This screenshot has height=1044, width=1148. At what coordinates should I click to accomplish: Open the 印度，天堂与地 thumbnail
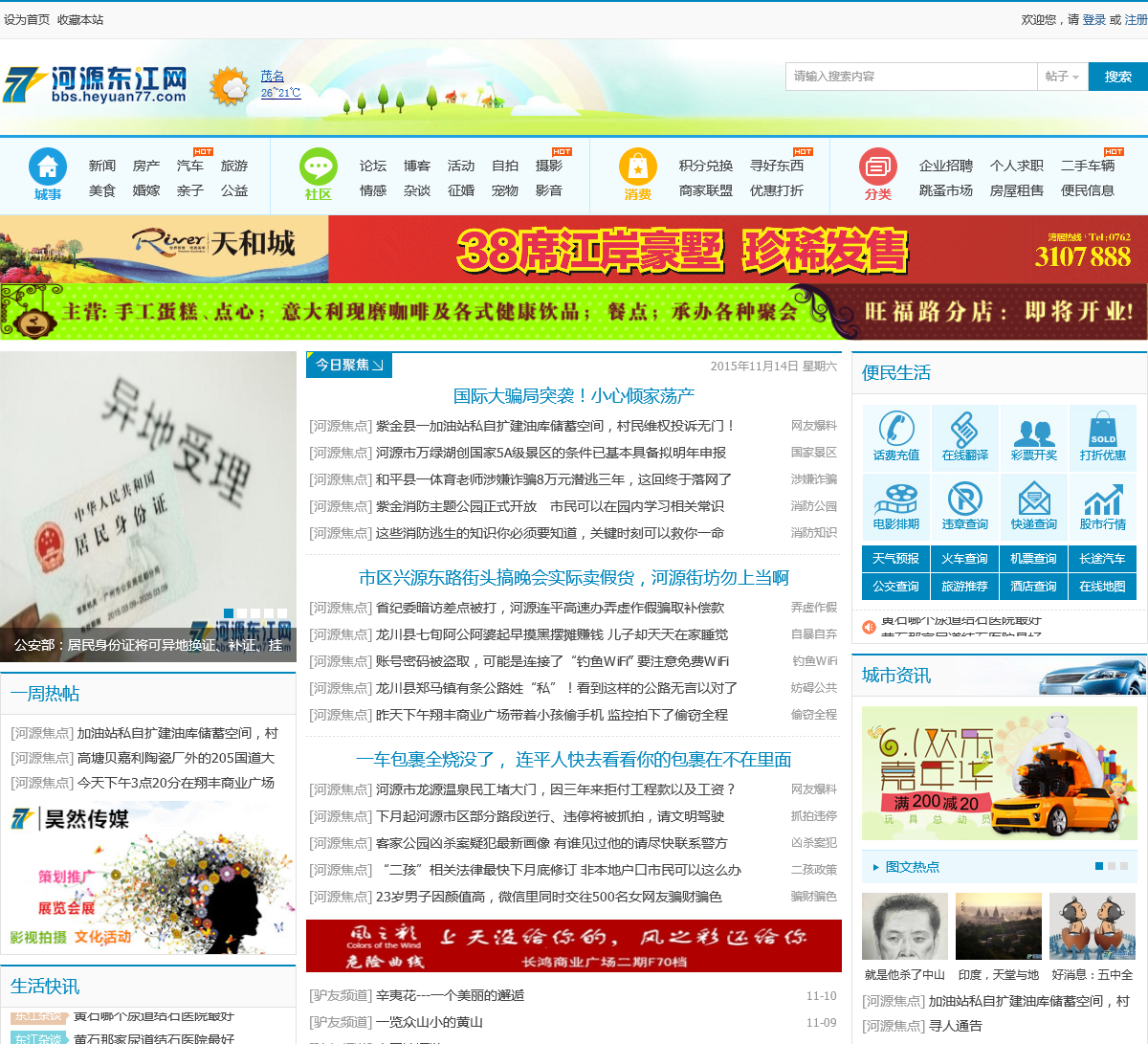999,926
